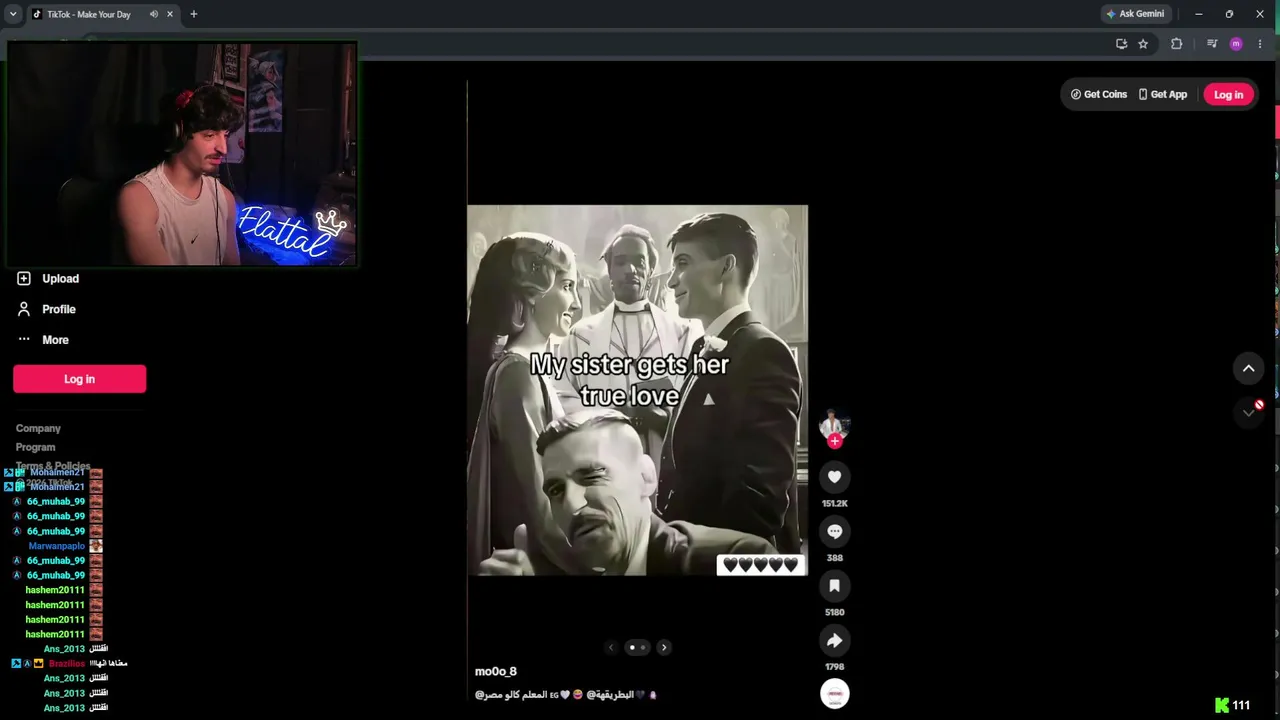The height and width of the screenshot is (720, 1280).
Task: Click the Brazilios chat username
Action: (x=67, y=663)
